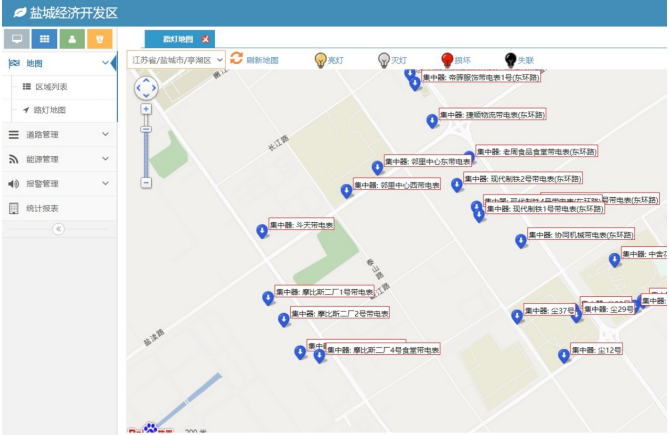Click the yellow 亮灯 light bulb icon
The height and width of the screenshot is (435, 669).
(x=321, y=60)
